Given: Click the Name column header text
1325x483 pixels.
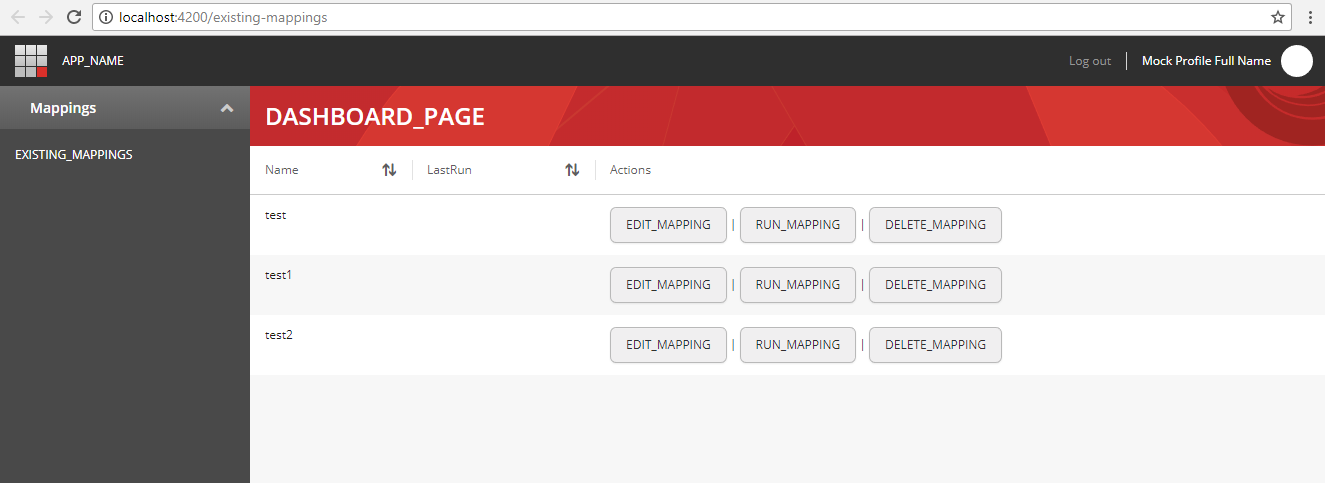Looking at the screenshot, I should coord(282,170).
